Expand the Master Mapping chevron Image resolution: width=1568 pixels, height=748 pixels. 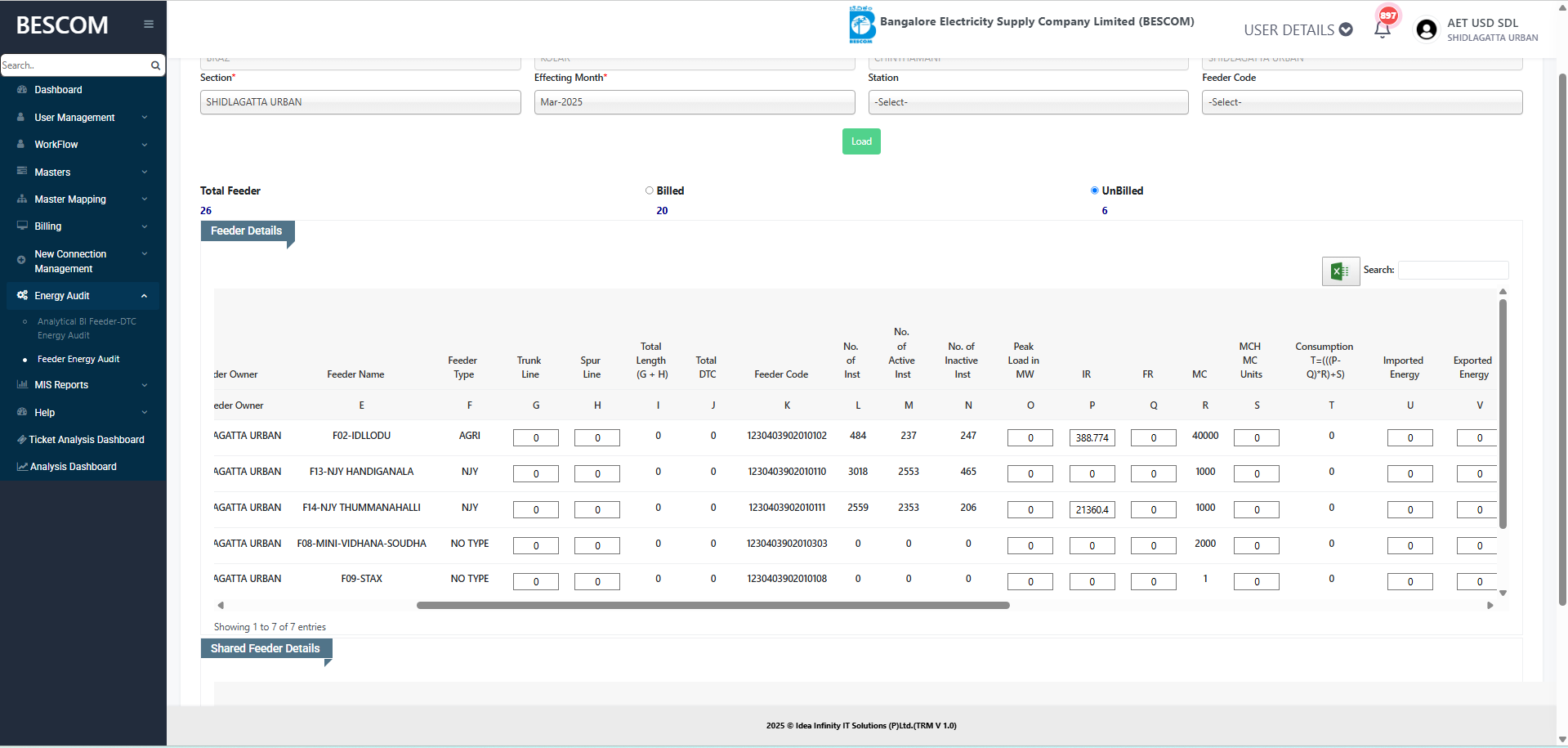[145, 199]
